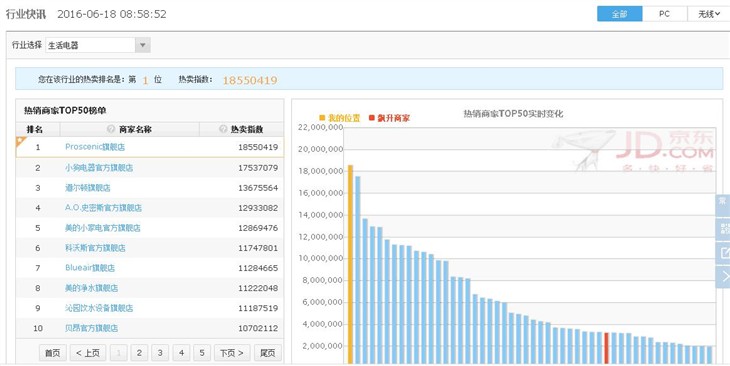Click the 11747801 index value

click(x=258, y=248)
